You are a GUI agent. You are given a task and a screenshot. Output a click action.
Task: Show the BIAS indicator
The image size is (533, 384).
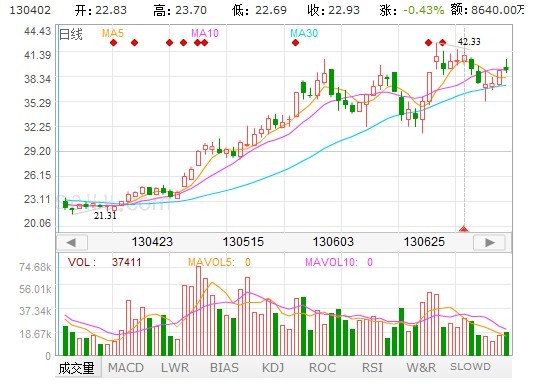click(224, 368)
